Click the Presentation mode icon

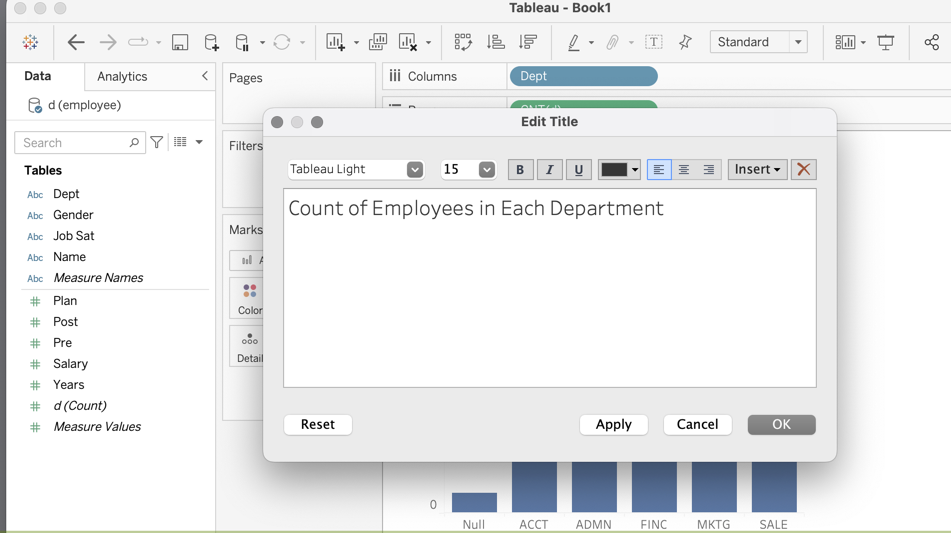pos(886,43)
